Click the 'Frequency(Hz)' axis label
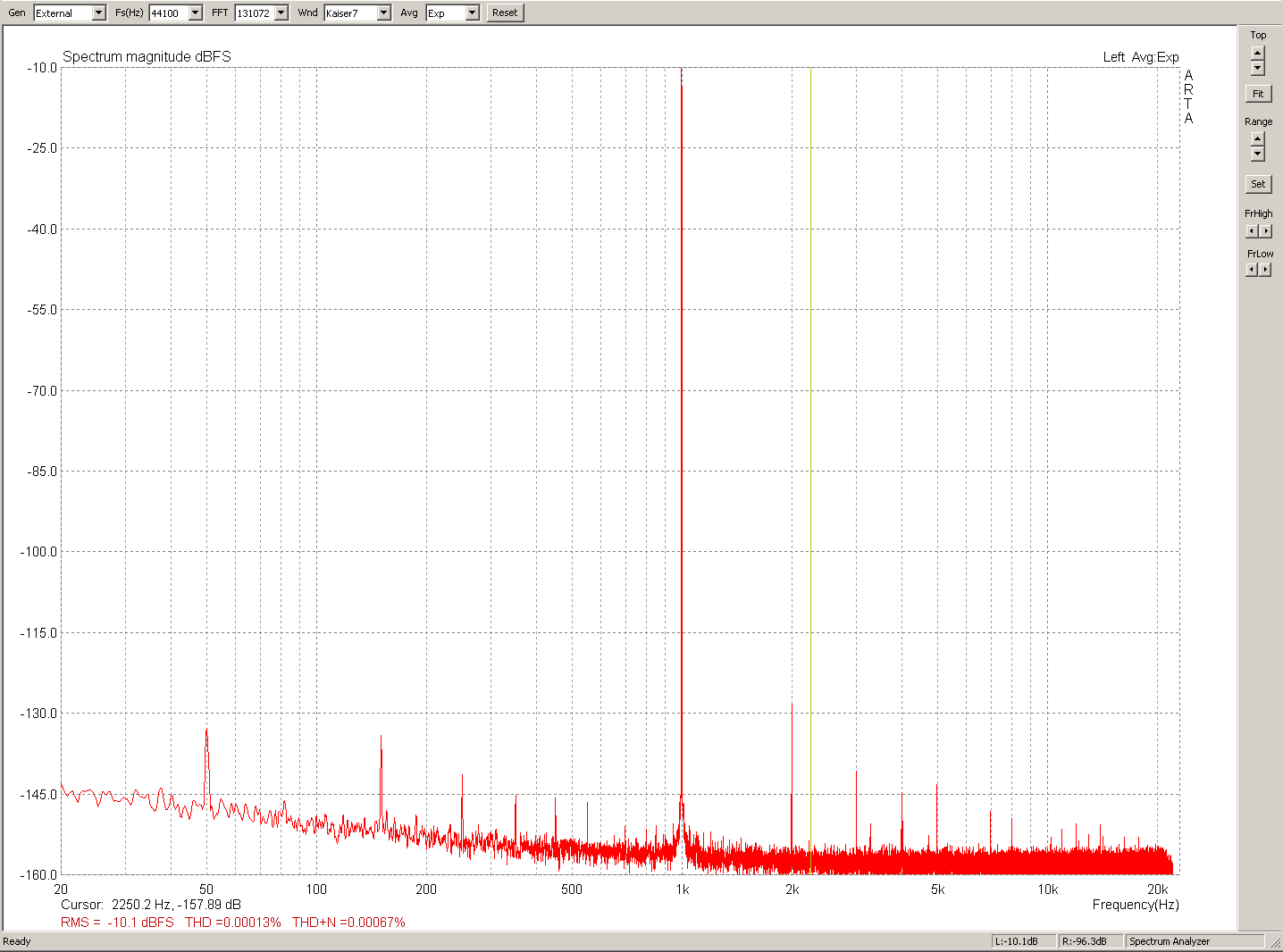Image resolution: width=1283 pixels, height=952 pixels. pos(1136,905)
